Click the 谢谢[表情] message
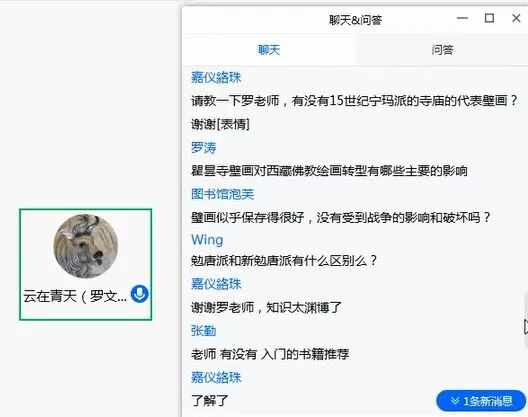 click(x=220, y=124)
